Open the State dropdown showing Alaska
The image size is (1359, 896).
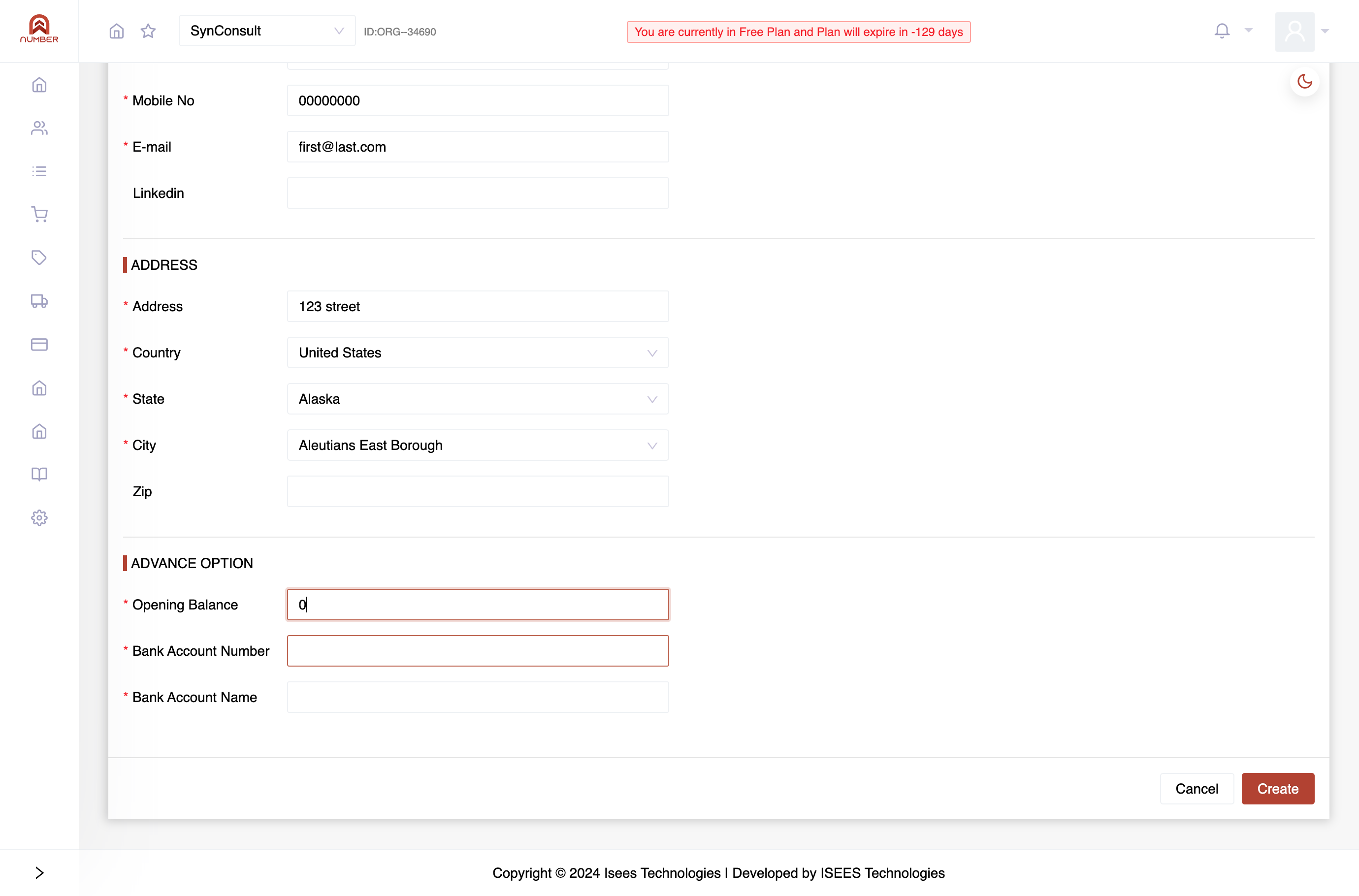point(478,399)
